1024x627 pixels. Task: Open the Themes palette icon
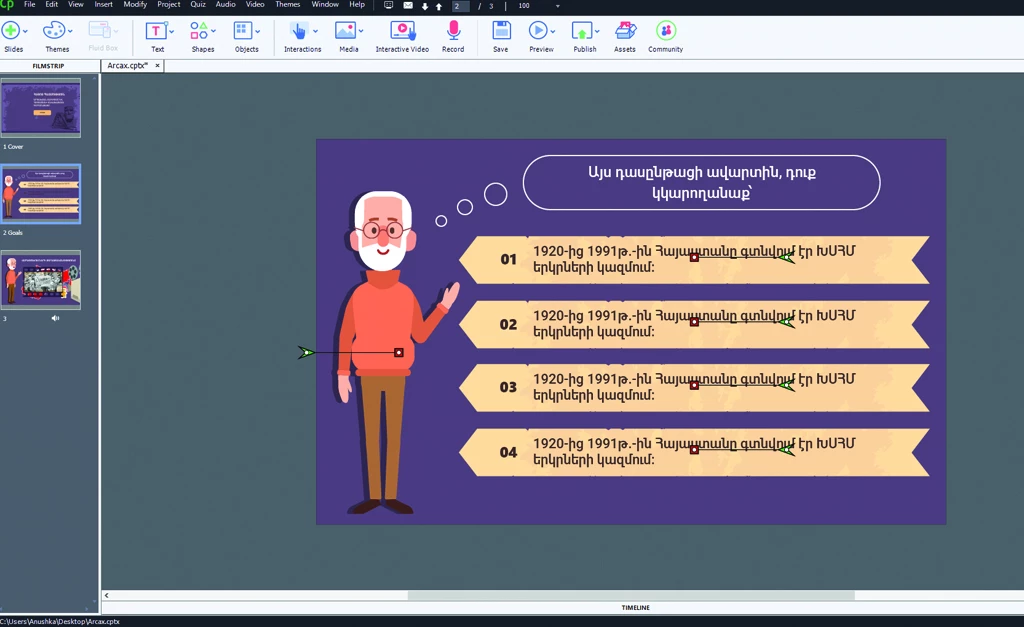(x=54, y=31)
